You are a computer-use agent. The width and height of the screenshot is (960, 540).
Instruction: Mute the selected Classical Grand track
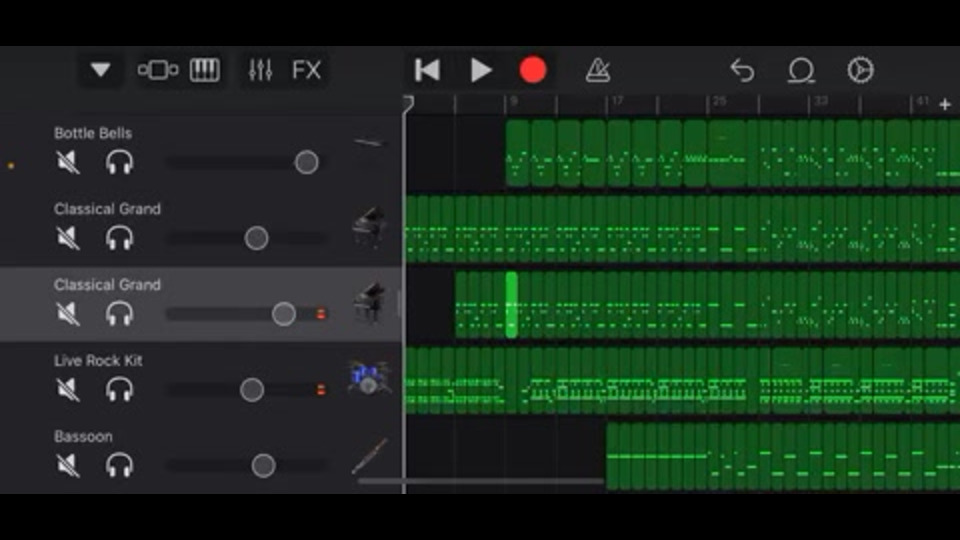(x=68, y=314)
